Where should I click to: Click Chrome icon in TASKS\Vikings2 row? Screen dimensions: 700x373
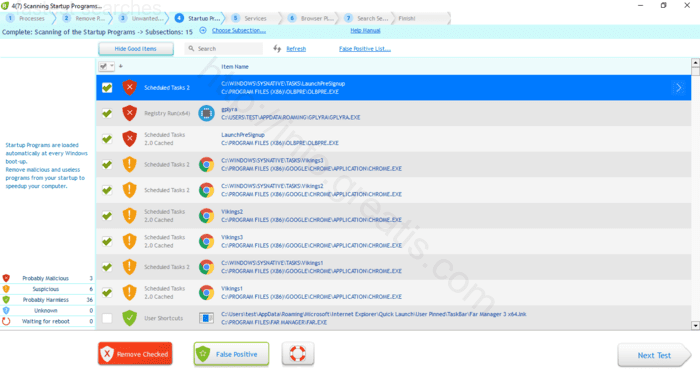pyautogui.click(x=206, y=190)
